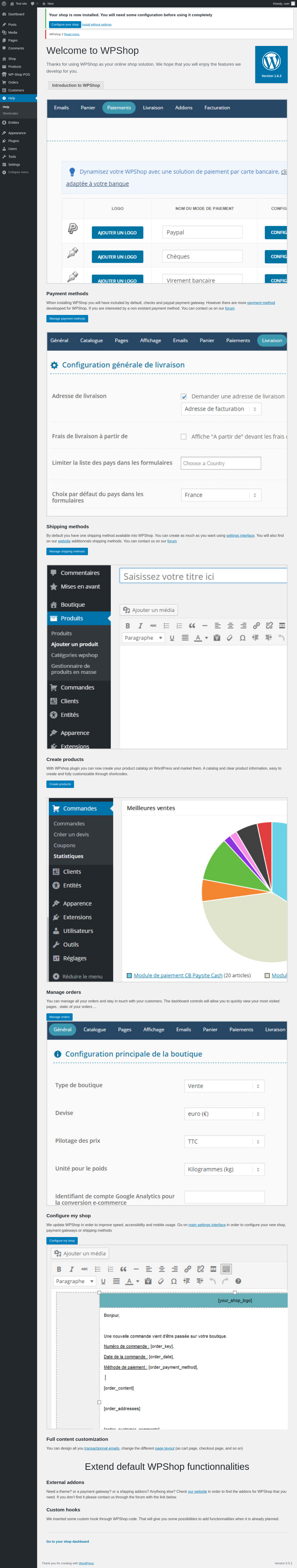Image resolution: width=297 pixels, height=1568 pixels.
Task: Open Comments from the sidebar icon
Action: [x=4, y=48]
